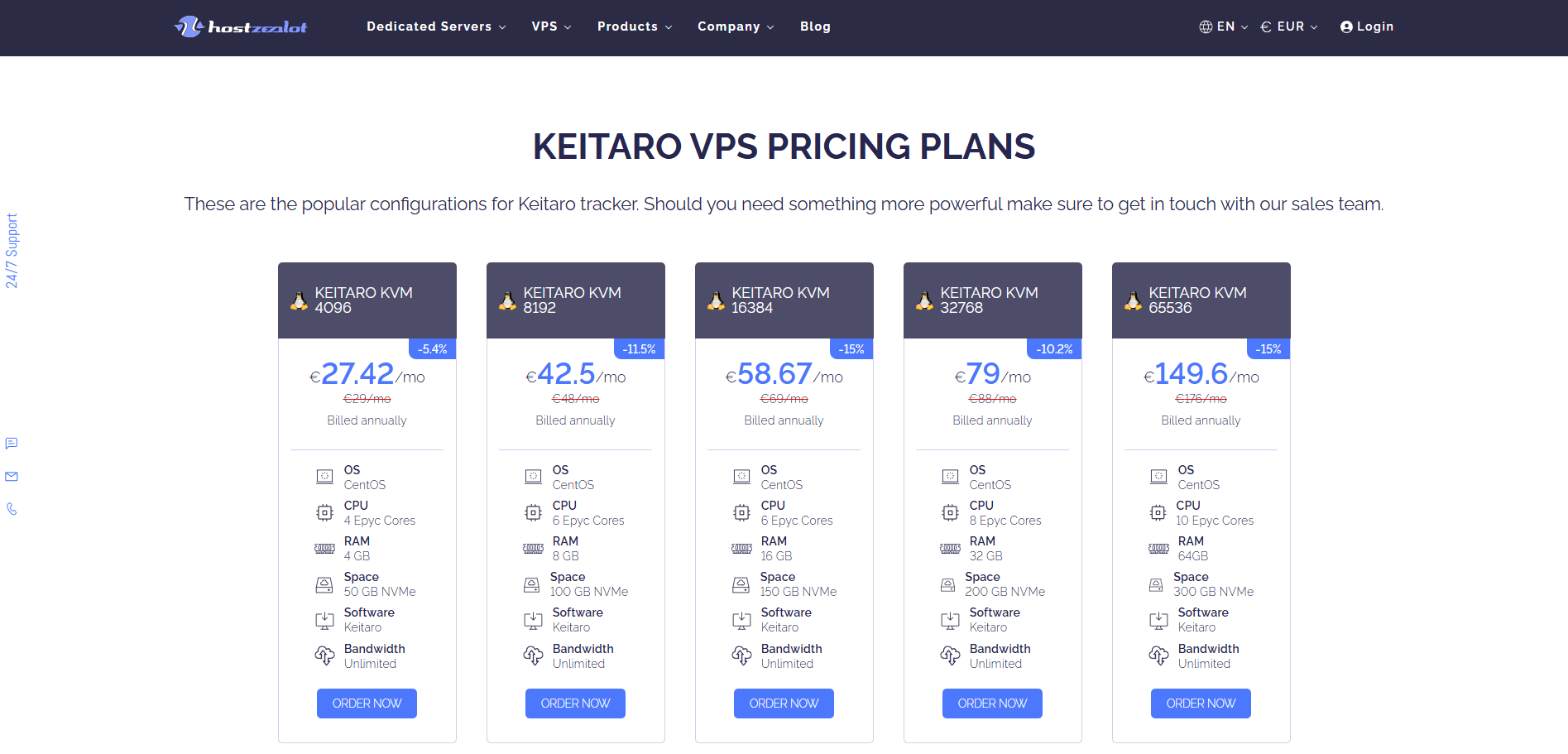Open the chat message icon in sidebar
Image resolution: width=1568 pixels, height=754 pixels.
pos(12,444)
